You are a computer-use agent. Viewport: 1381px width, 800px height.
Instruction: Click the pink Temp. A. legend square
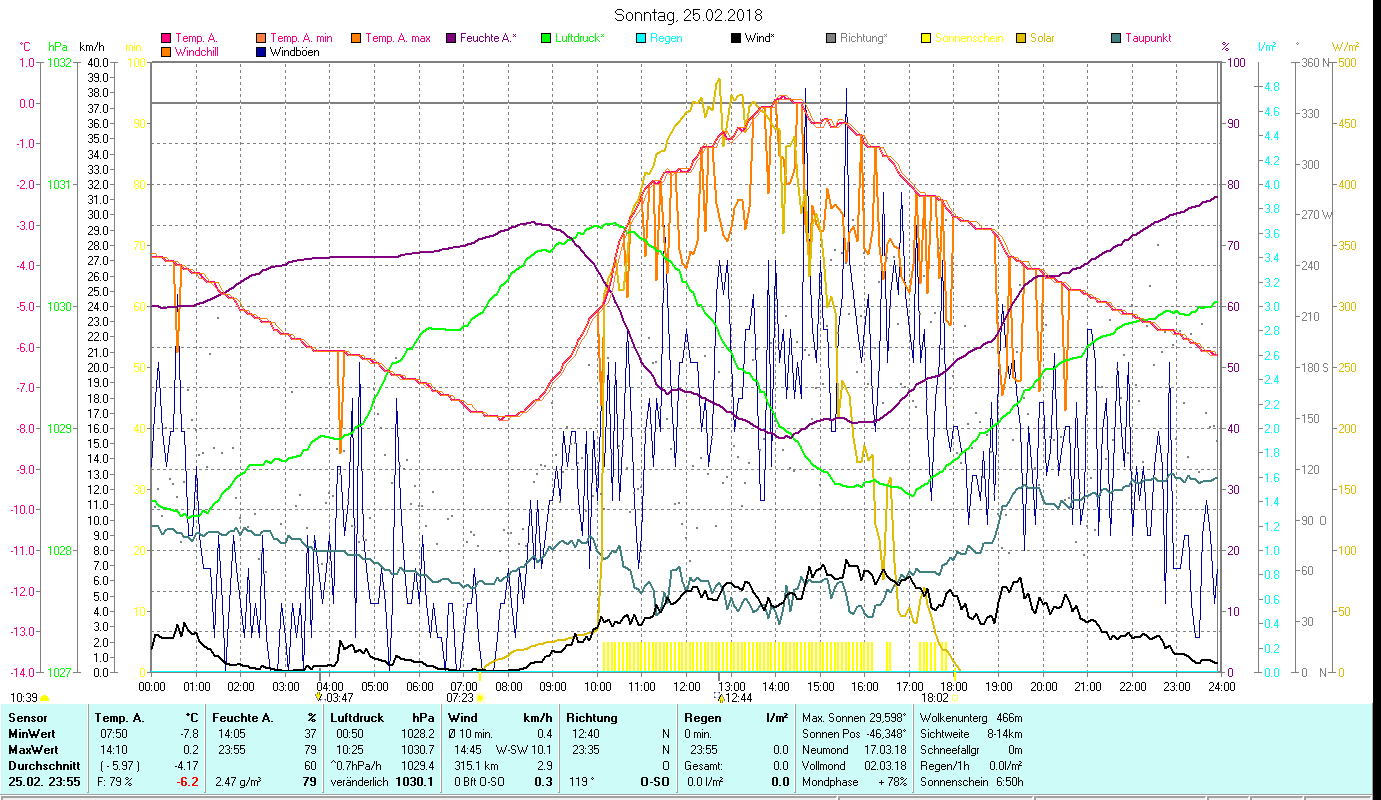tap(166, 39)
